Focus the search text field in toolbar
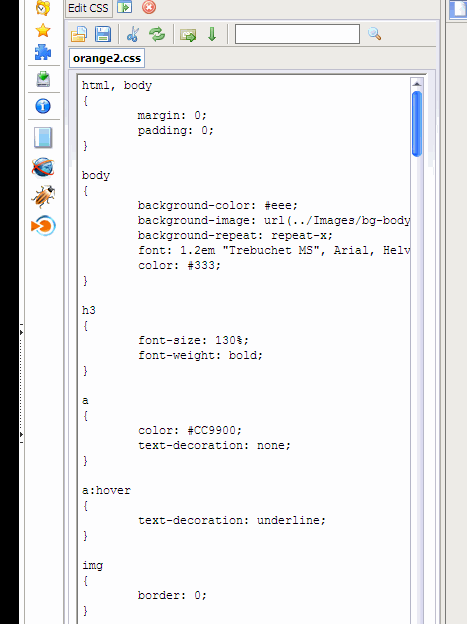Viewport: 467px width, 624px height. tap(297, 34)
